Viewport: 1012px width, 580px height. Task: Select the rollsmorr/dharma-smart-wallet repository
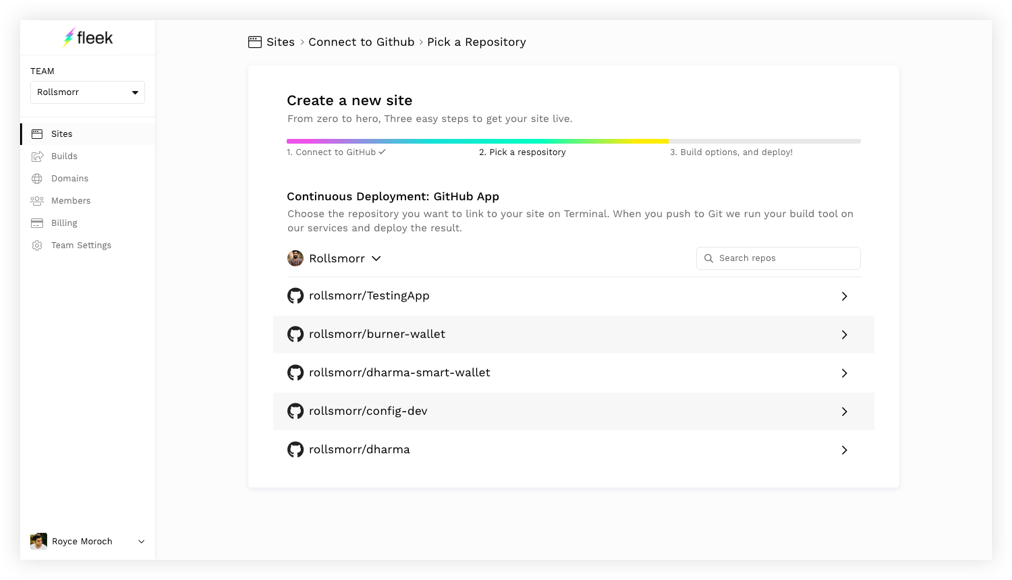(574, 373)
